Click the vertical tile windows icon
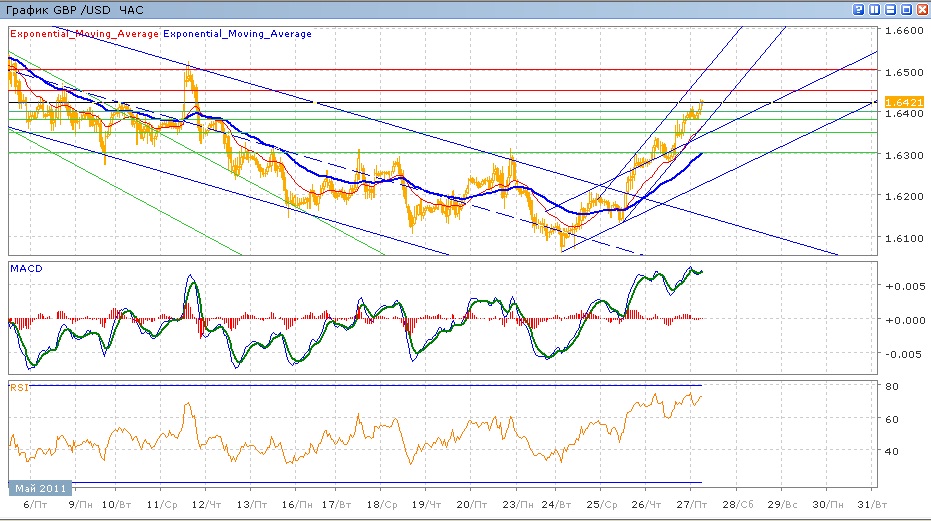This screenshot has height=521, width=931. [x=875, y=10]
